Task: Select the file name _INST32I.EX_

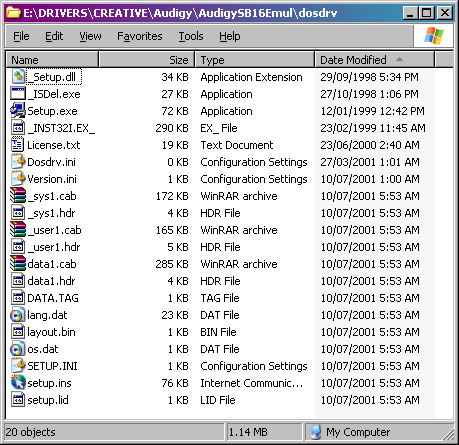Action: point(61,128)
